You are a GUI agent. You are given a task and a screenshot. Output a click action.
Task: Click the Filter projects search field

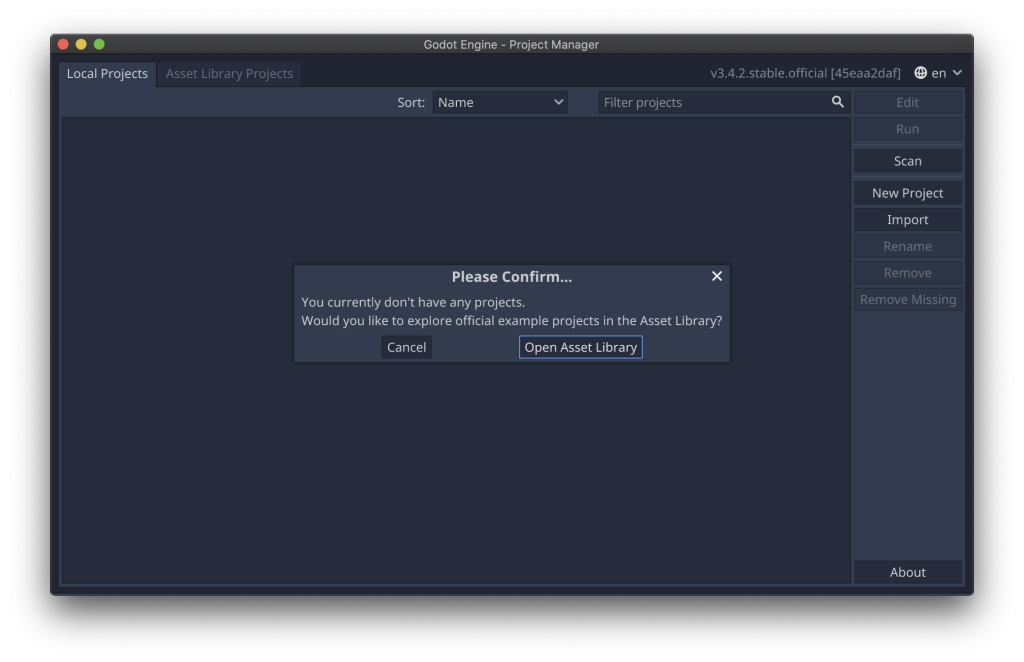[724, 102]
